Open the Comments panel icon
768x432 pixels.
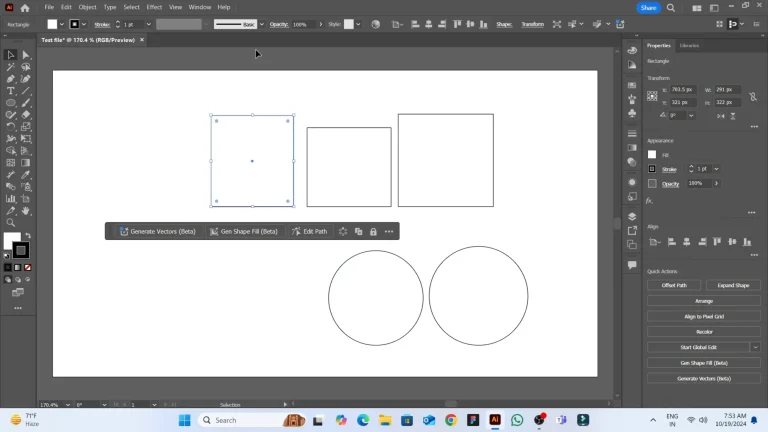point(632,265)
